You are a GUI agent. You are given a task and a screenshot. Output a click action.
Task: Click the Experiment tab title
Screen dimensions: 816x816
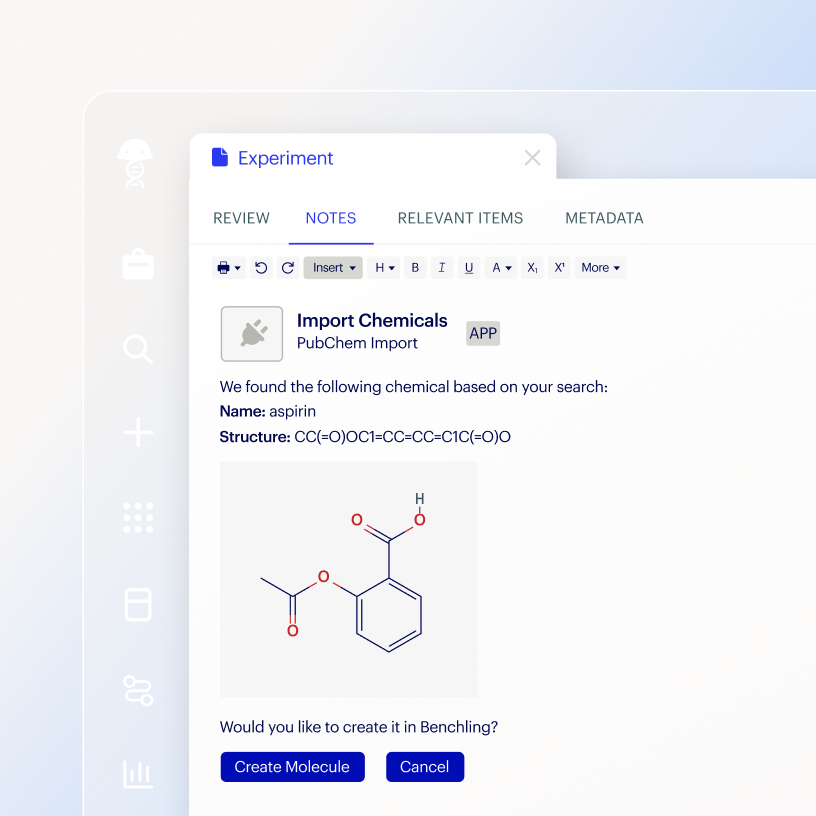(286, 158)
